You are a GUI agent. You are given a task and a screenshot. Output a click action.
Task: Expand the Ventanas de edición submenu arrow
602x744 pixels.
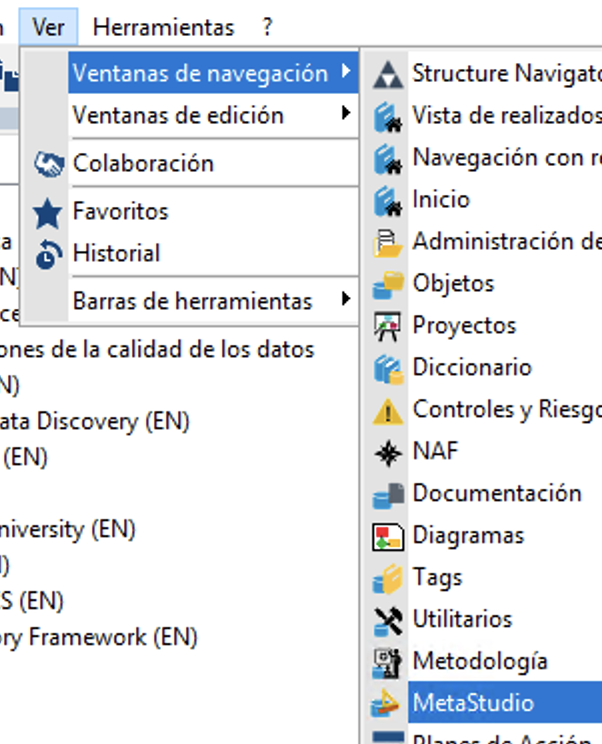[x=346, y=113]
